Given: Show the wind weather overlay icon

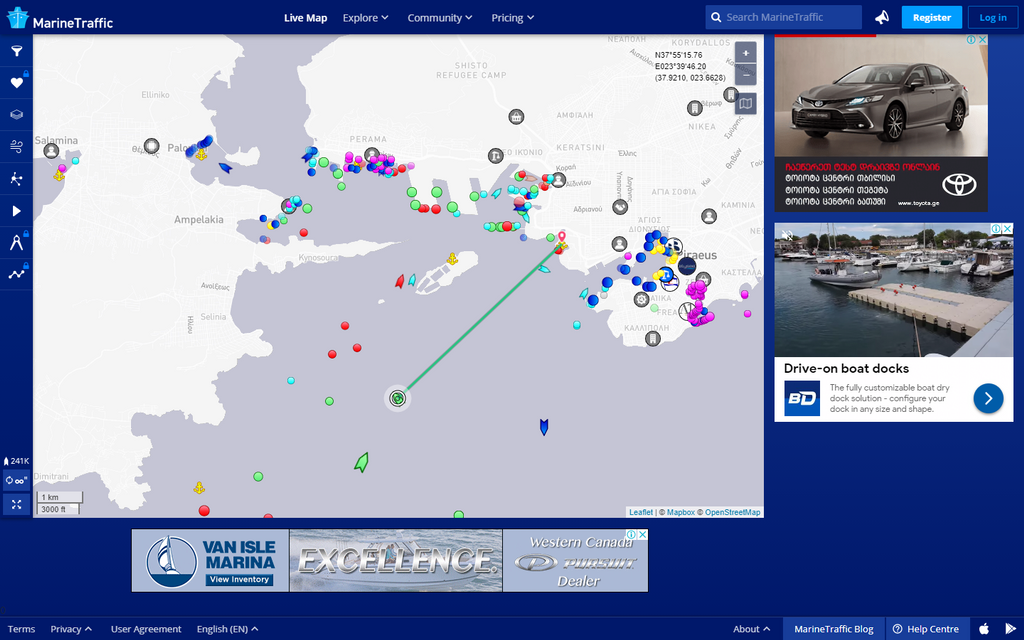Looking at the screenshot, I should (16, 146).
